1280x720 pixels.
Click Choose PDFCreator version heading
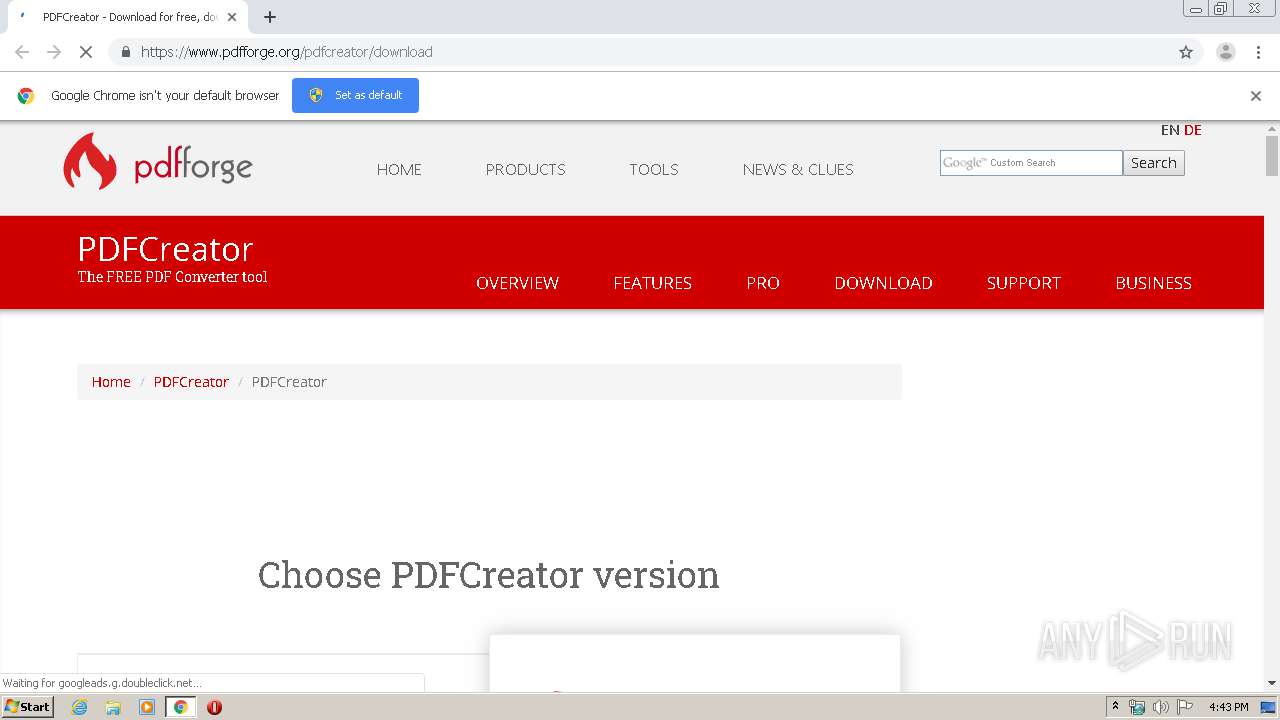[489, 575]
